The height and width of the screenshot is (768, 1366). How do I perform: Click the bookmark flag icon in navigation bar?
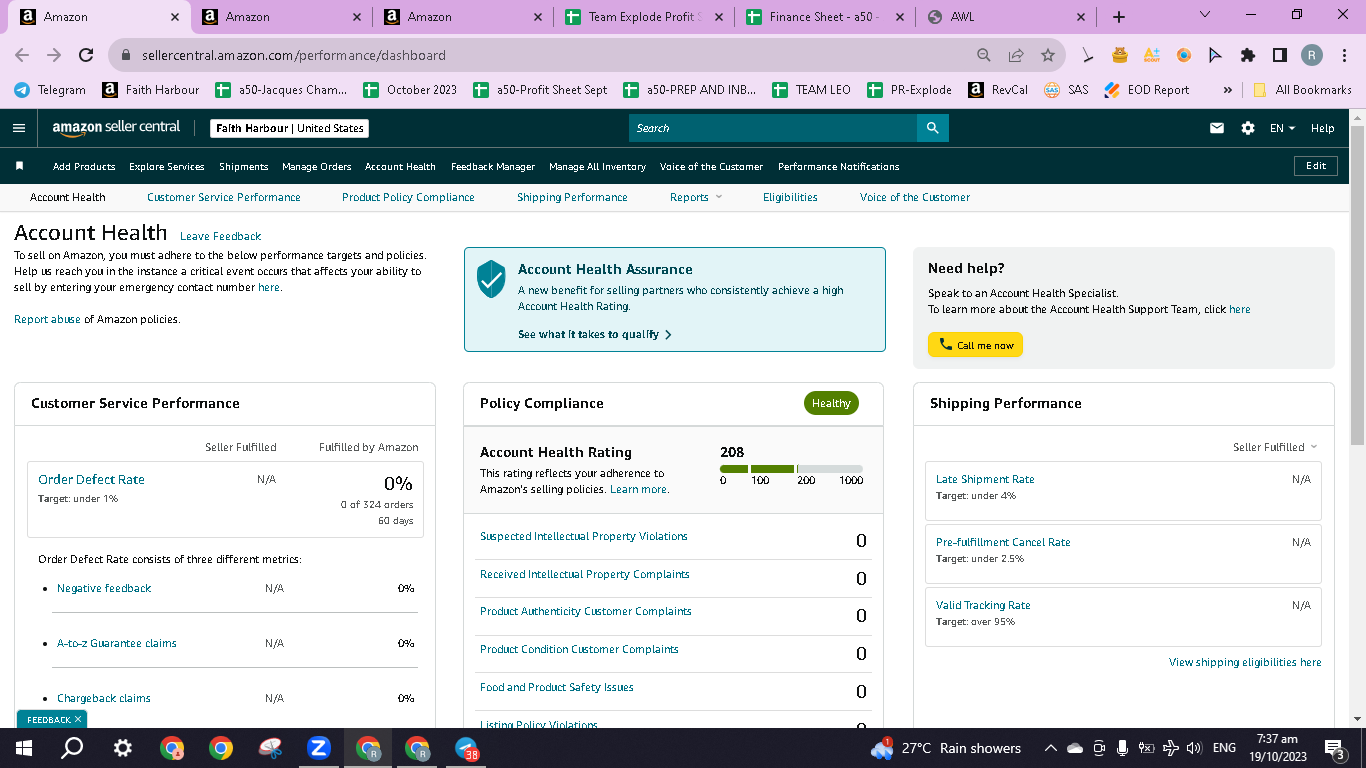coord(19,166)
